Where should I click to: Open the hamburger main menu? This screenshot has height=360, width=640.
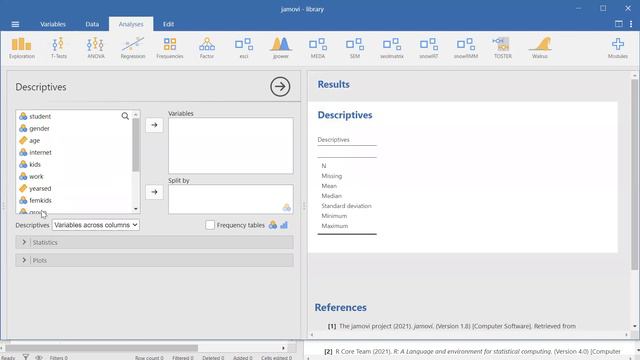pos(15,24)
